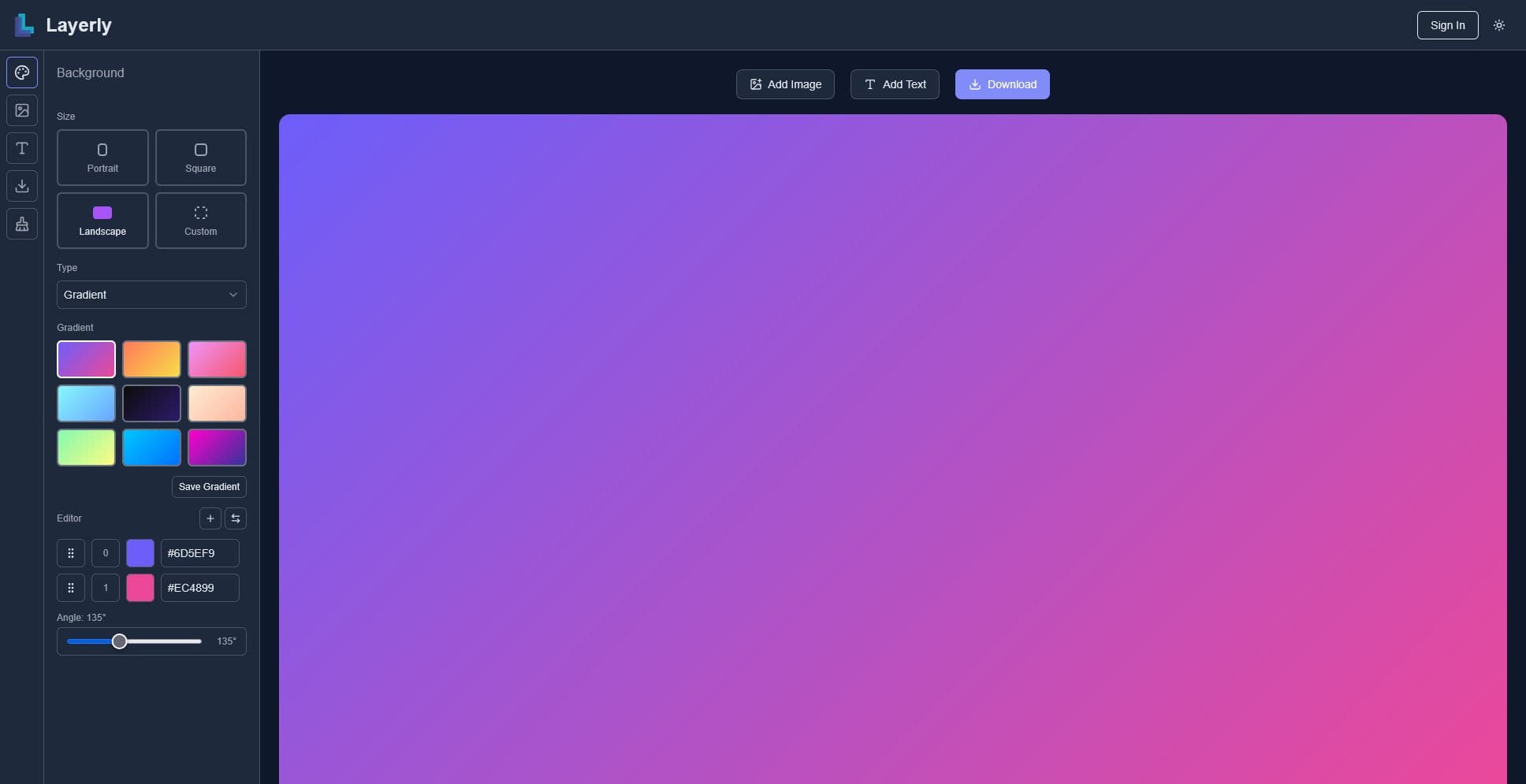Open the background Type dropdown
1526x784 pixels.
pos(151,294)
